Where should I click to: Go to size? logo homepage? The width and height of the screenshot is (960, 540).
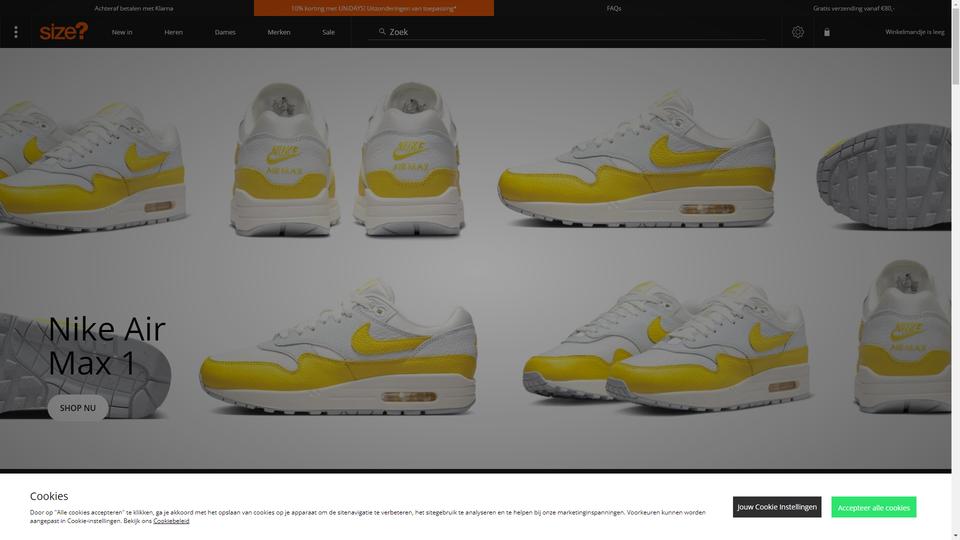click(x=64, y=31)
